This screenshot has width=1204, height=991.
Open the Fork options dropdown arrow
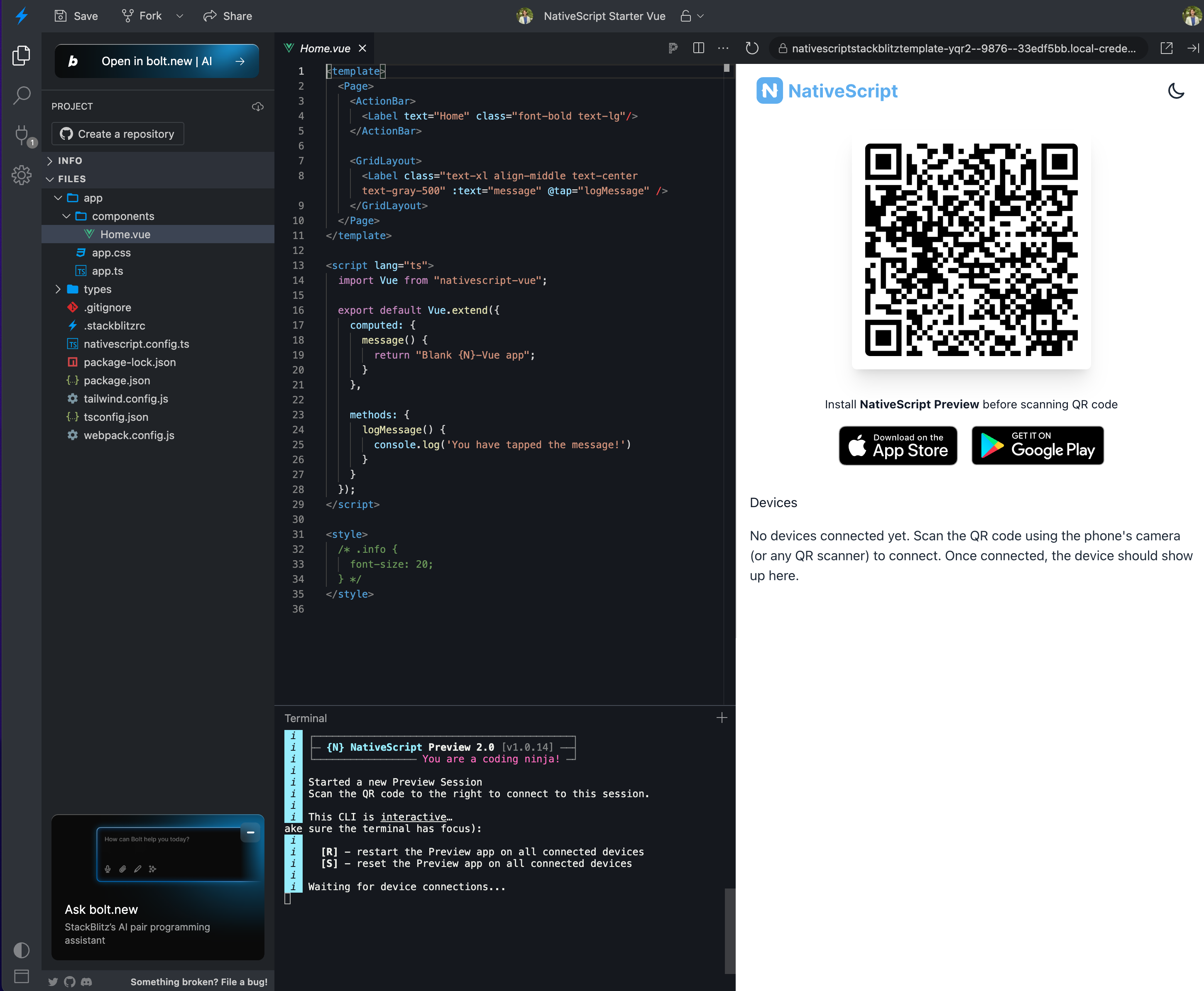click(x=179, y=16)
